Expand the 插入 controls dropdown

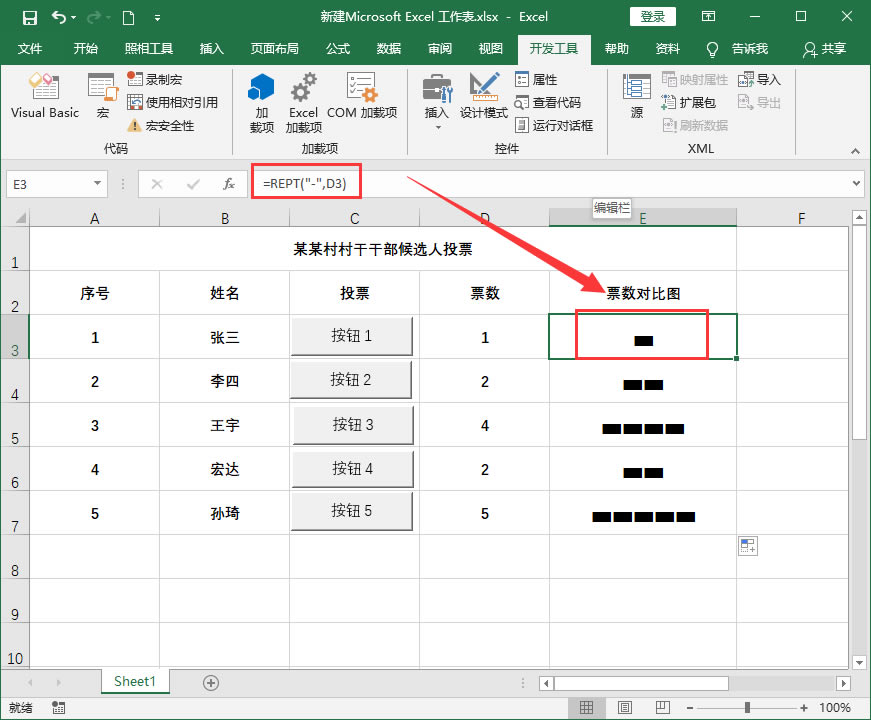(x=437, y=127)
